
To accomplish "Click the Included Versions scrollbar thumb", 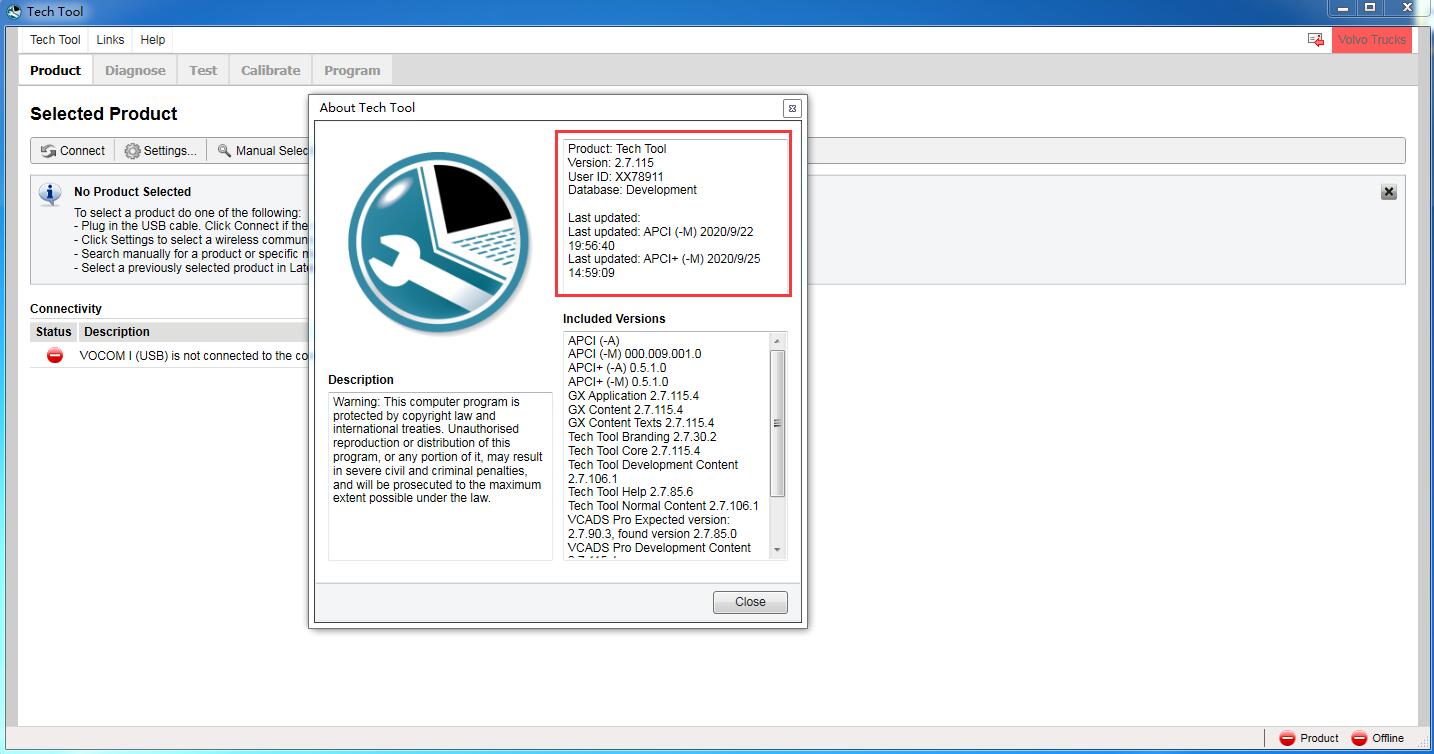I will 777,423.
